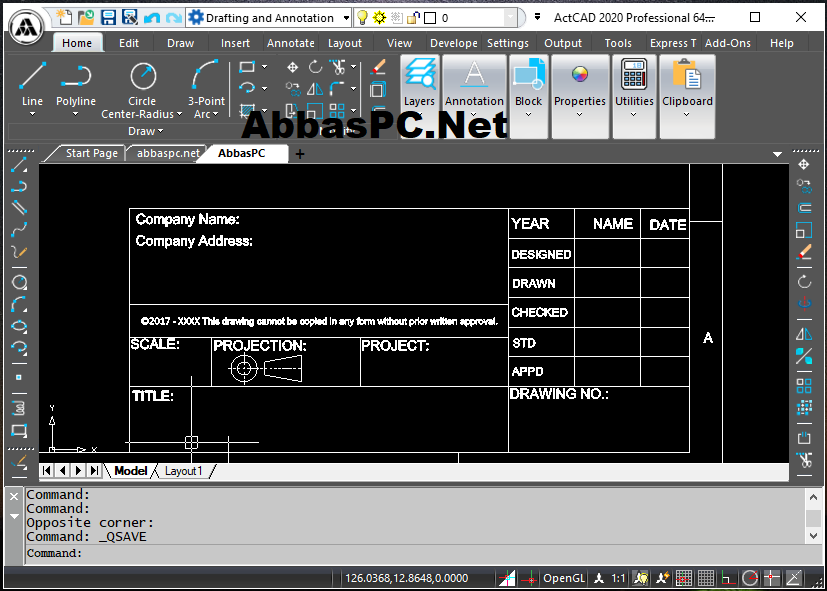Toggle Snap mode in status bar
Screen dimensions: 827x591
(684, 578)
